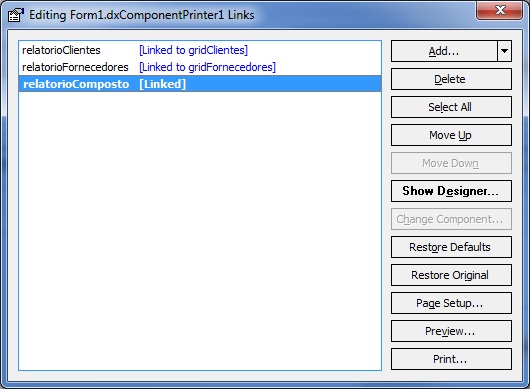Choose Select All button
Viewport: 530px width, 389px height.
point(451,107)
